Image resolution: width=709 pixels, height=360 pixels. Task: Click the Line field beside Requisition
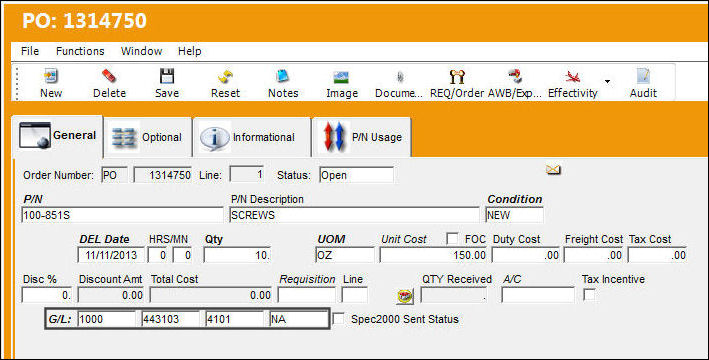click(354, 295)
